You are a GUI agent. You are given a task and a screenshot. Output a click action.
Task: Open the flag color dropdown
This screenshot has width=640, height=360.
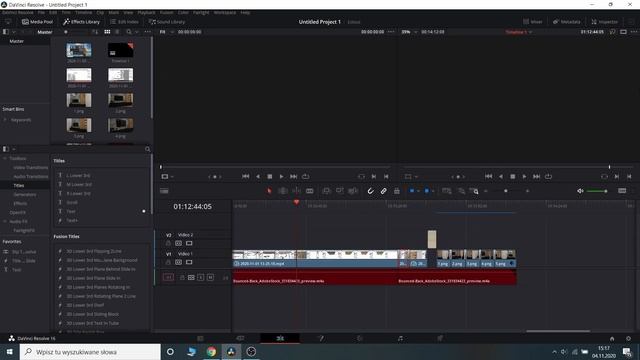[418, 191]
